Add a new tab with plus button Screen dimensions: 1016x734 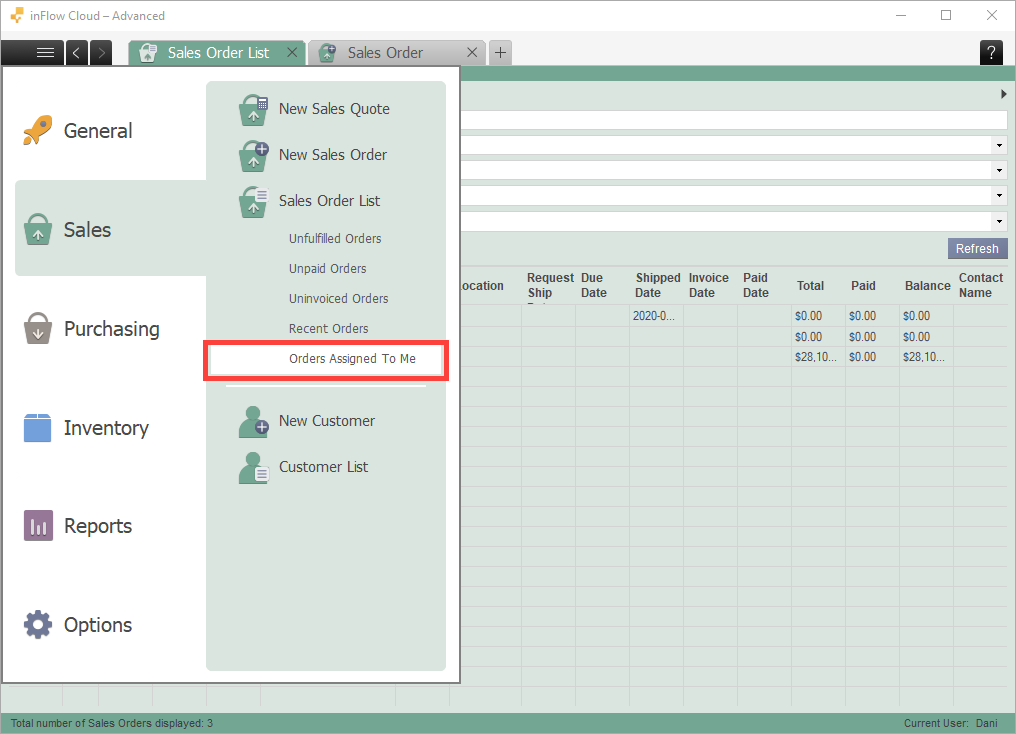pyautogui.click(x=500, y=52)
